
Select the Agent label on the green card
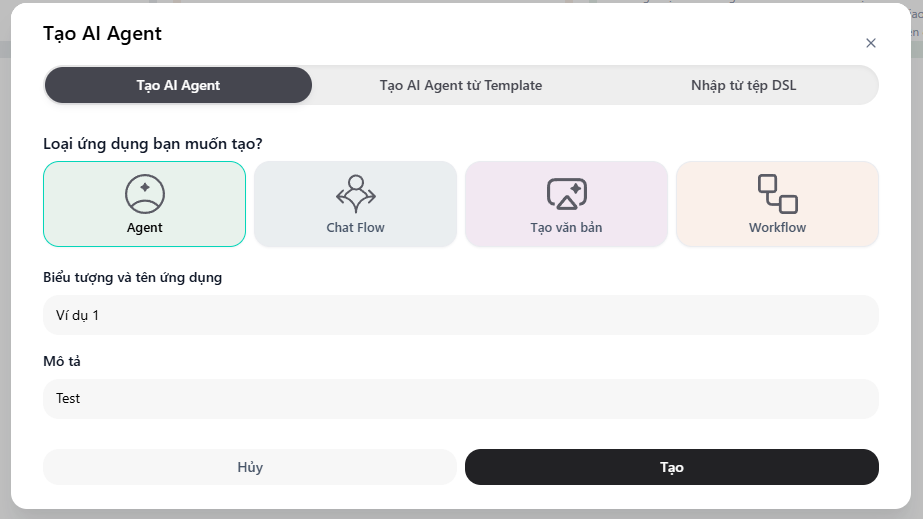145,227
